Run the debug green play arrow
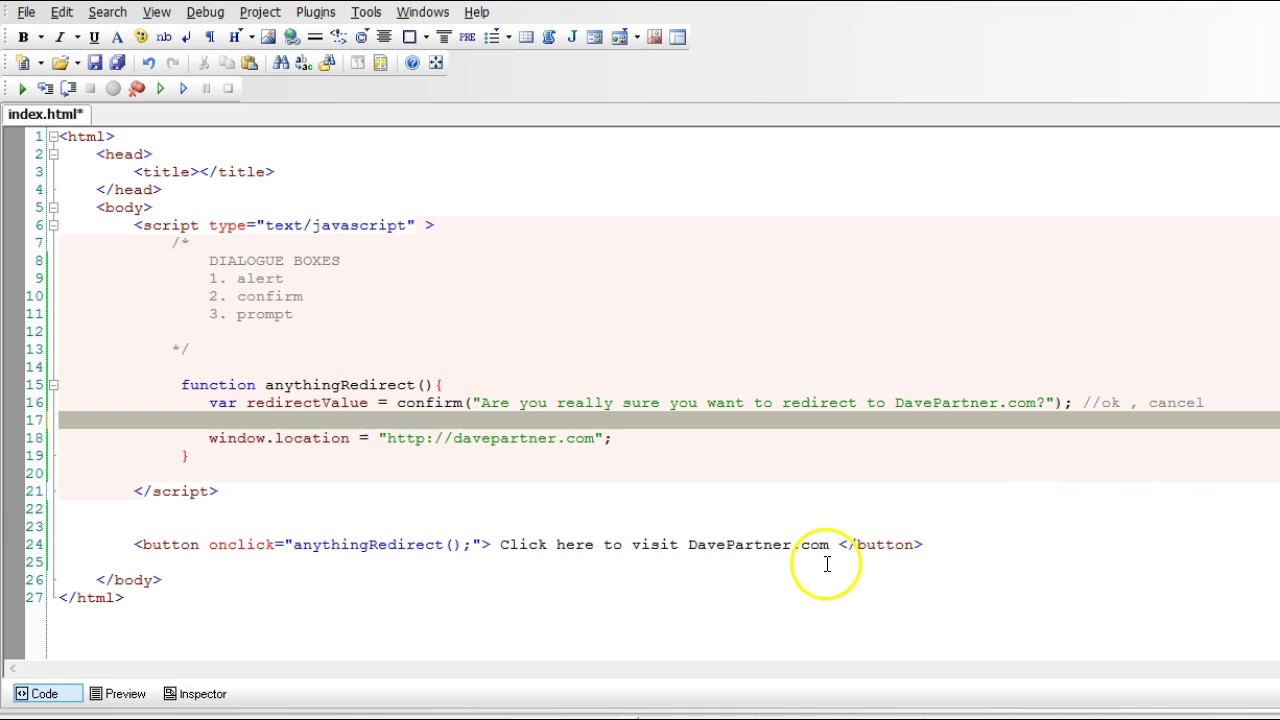Image resolution: width=1280 pixels, height=720 pixels. click(22, 88)
